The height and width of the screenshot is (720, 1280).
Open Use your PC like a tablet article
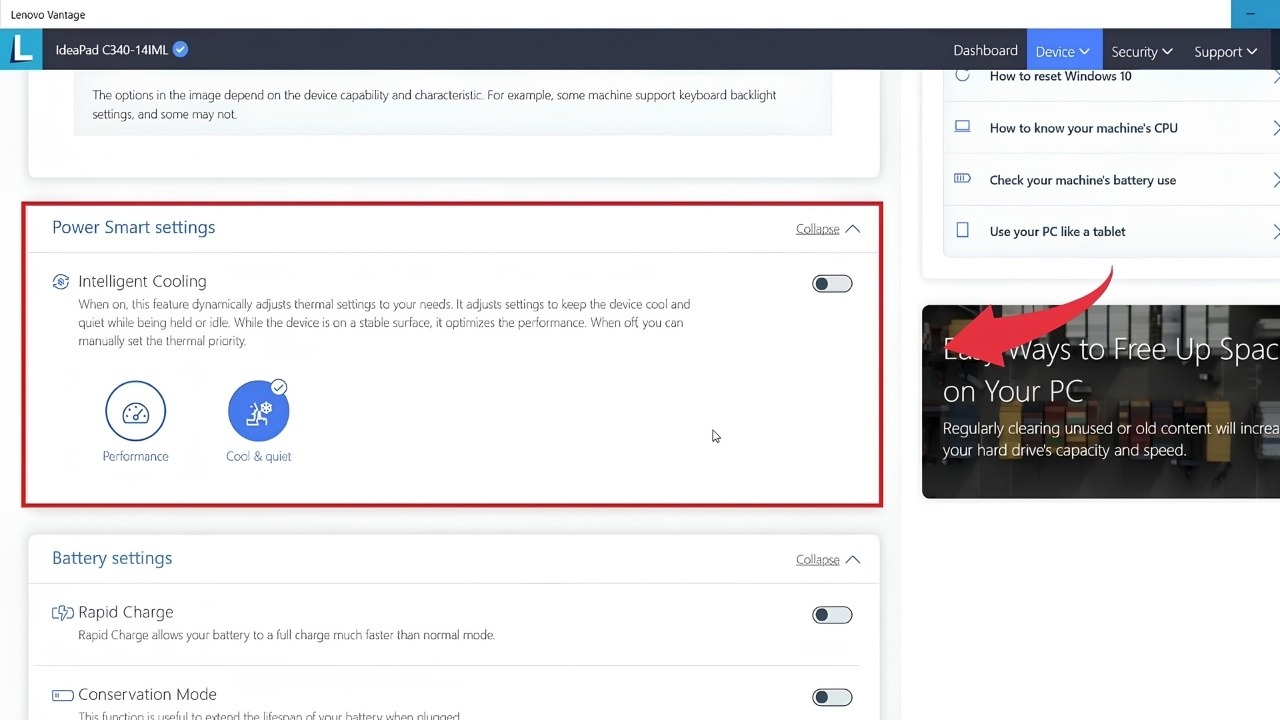1057,231
